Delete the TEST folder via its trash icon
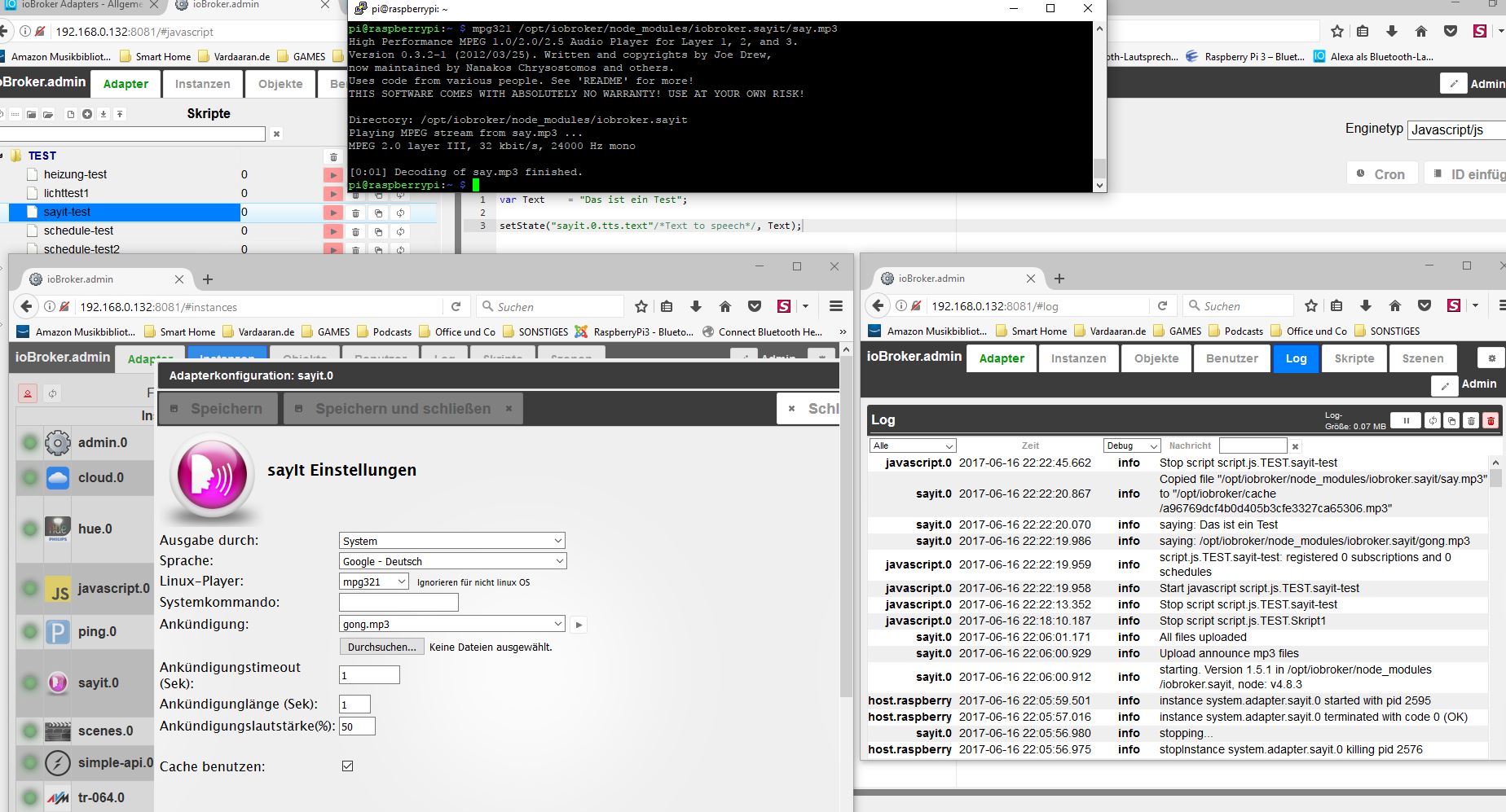Image resolution: width=1506 pixels, height=812 pixels. point(333,156)
